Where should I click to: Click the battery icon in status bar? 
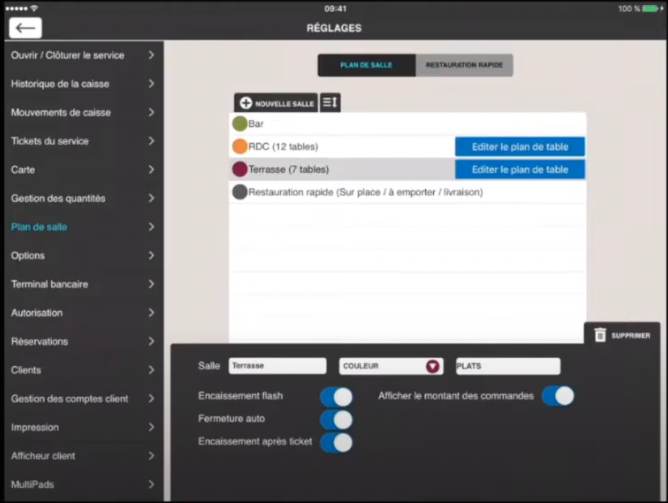click(x=651, y=8)
